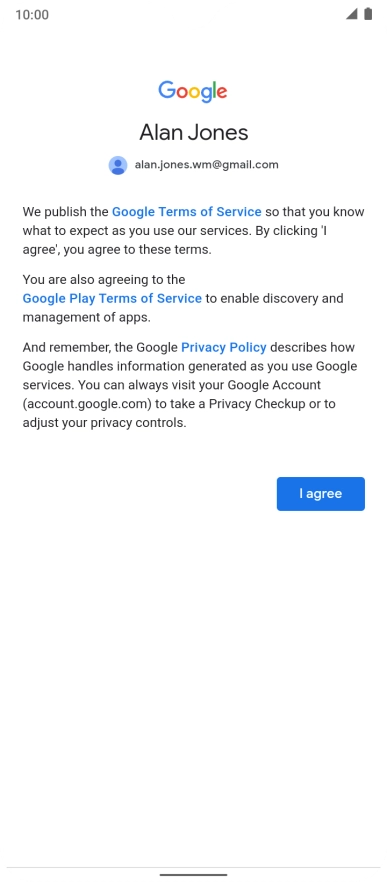The height and width of the screenshot is (882, 387).
Task: Tap the Google logo at top
Action: pos(193,91)
